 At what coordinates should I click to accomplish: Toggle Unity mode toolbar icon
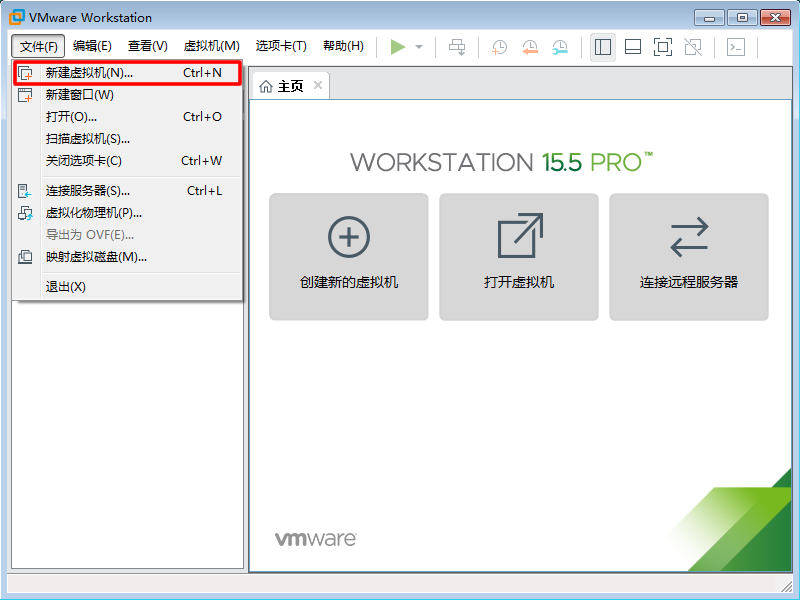click(x=692, y=47)
